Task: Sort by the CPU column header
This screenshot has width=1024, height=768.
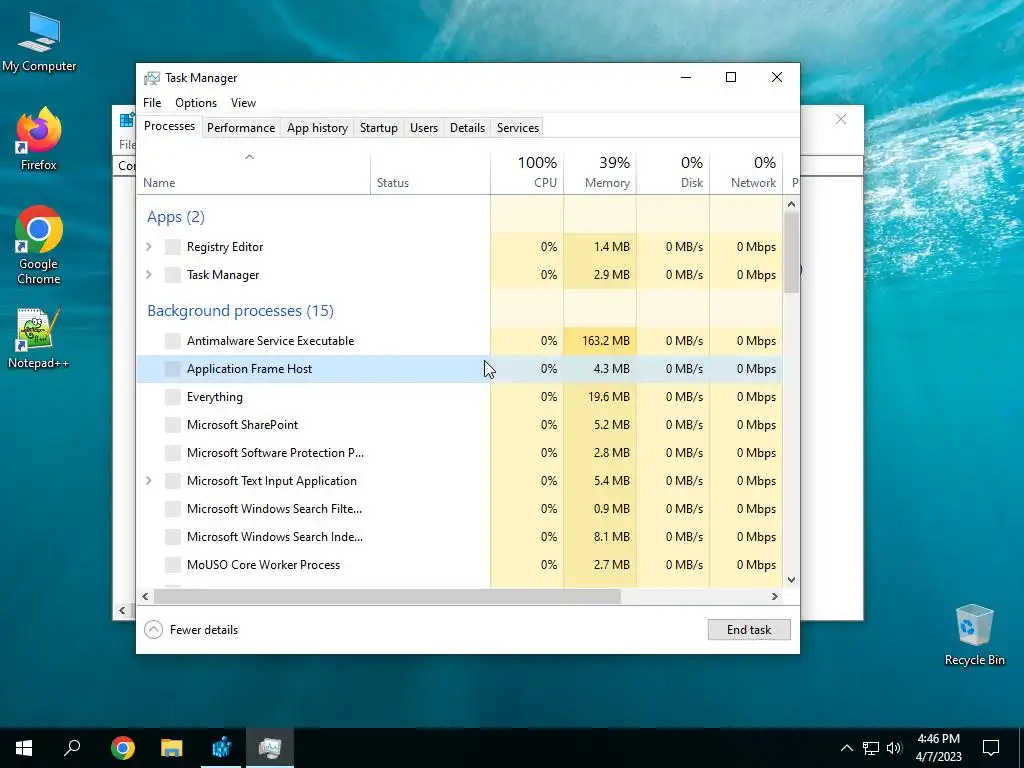Action: click(x=527, y=172)
